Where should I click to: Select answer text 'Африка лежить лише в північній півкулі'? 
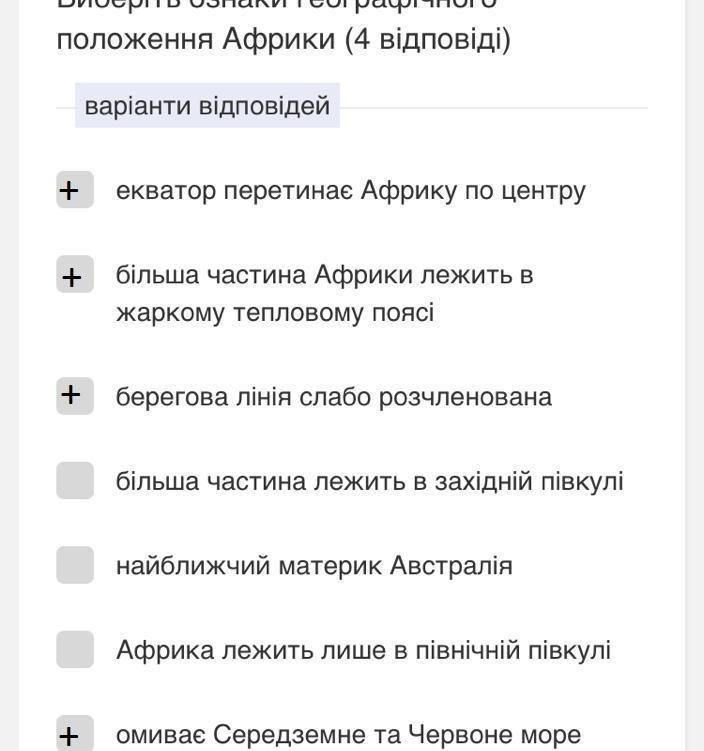point(363,650)
